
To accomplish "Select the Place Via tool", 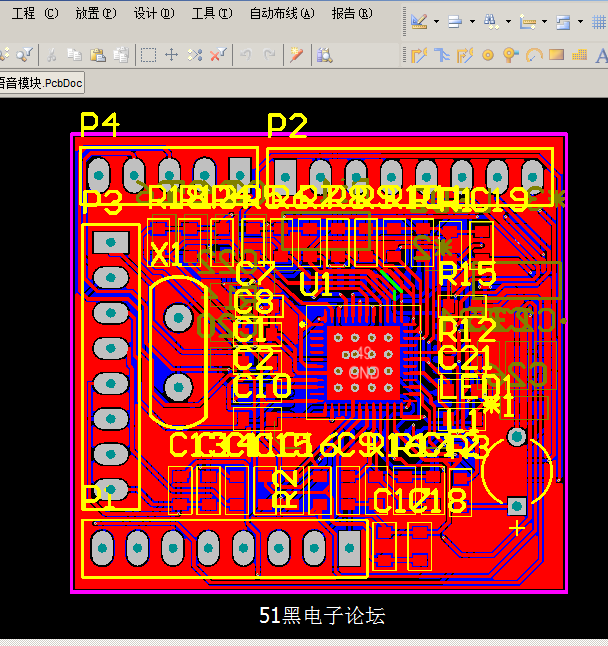I will point(510,54).
